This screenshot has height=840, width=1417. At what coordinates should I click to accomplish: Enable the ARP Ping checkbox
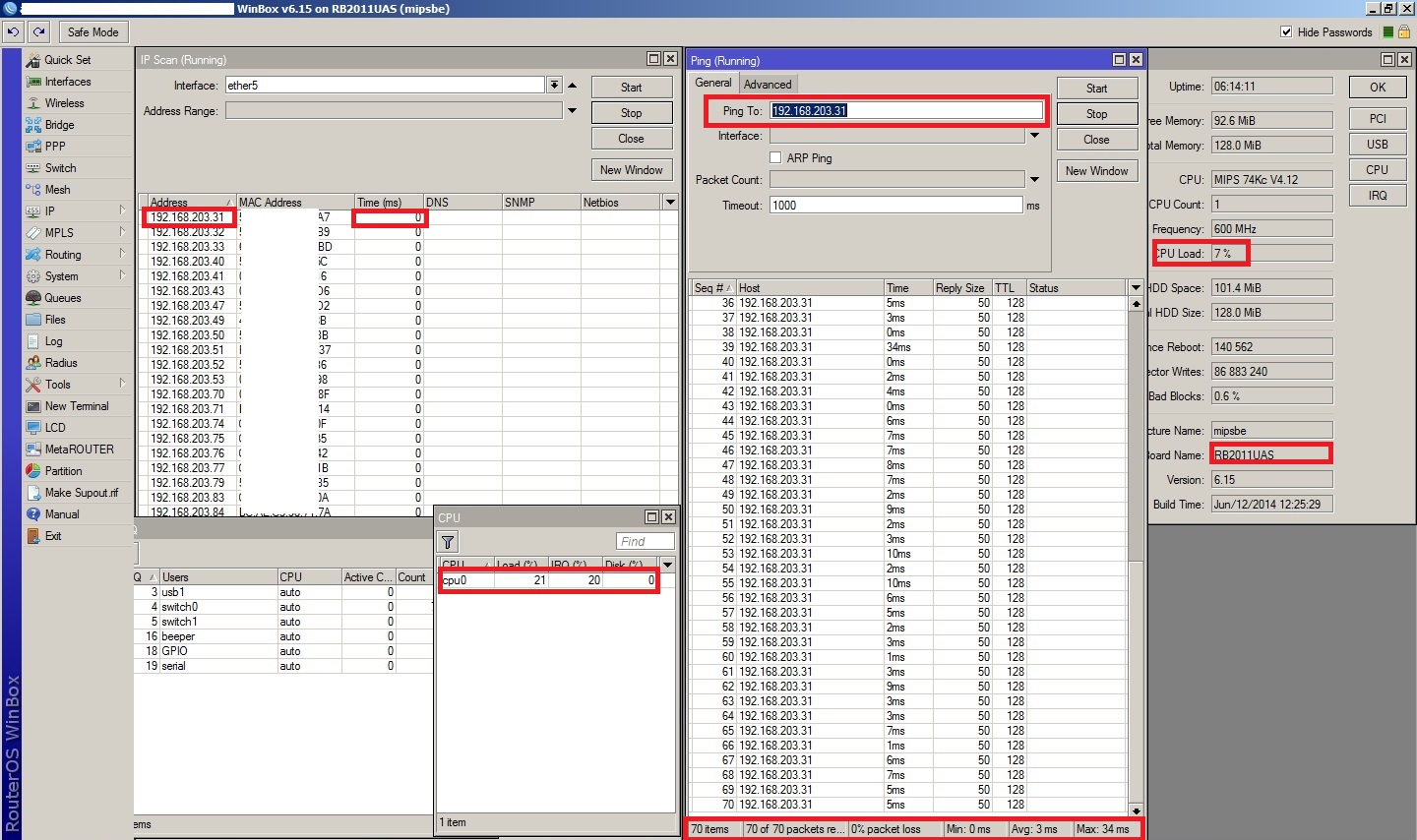775,157
